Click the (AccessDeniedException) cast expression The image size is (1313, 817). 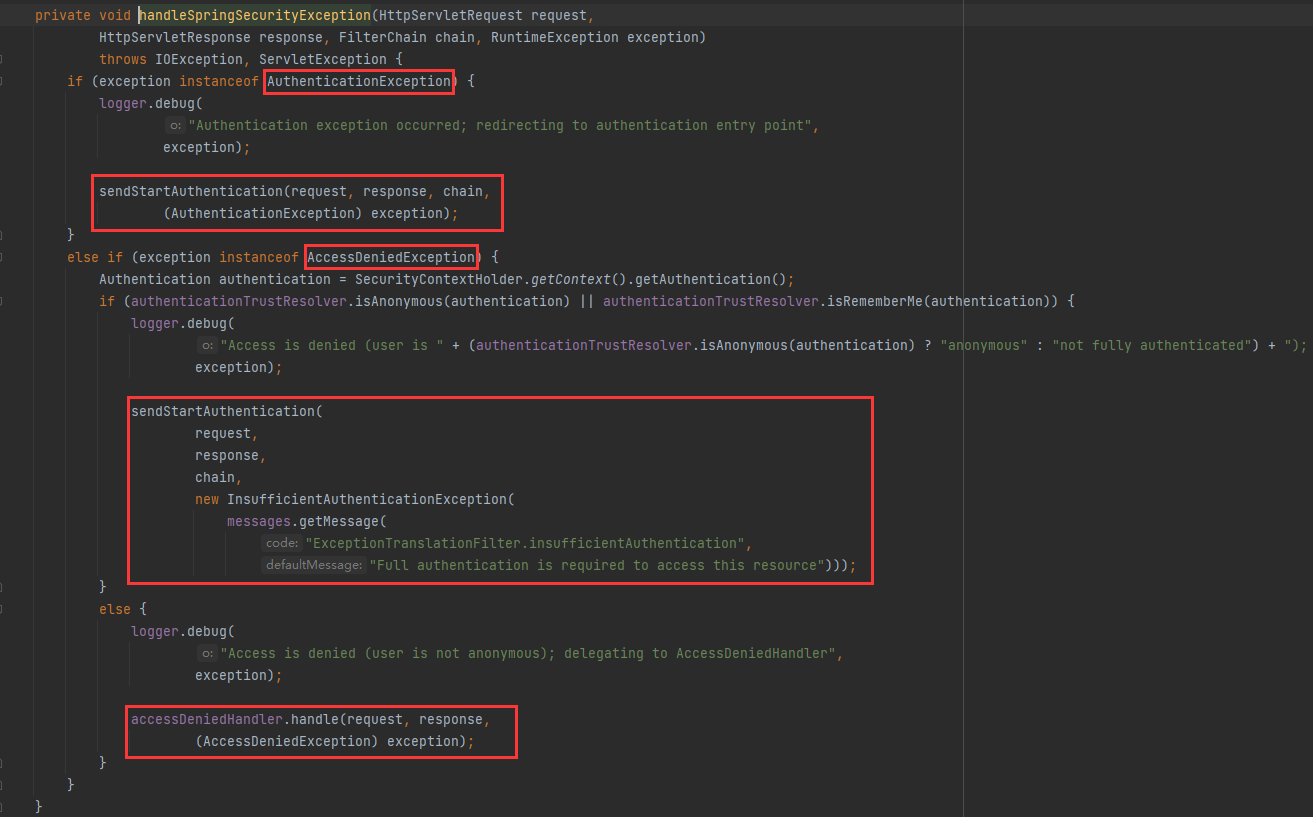tap(287, 741)
